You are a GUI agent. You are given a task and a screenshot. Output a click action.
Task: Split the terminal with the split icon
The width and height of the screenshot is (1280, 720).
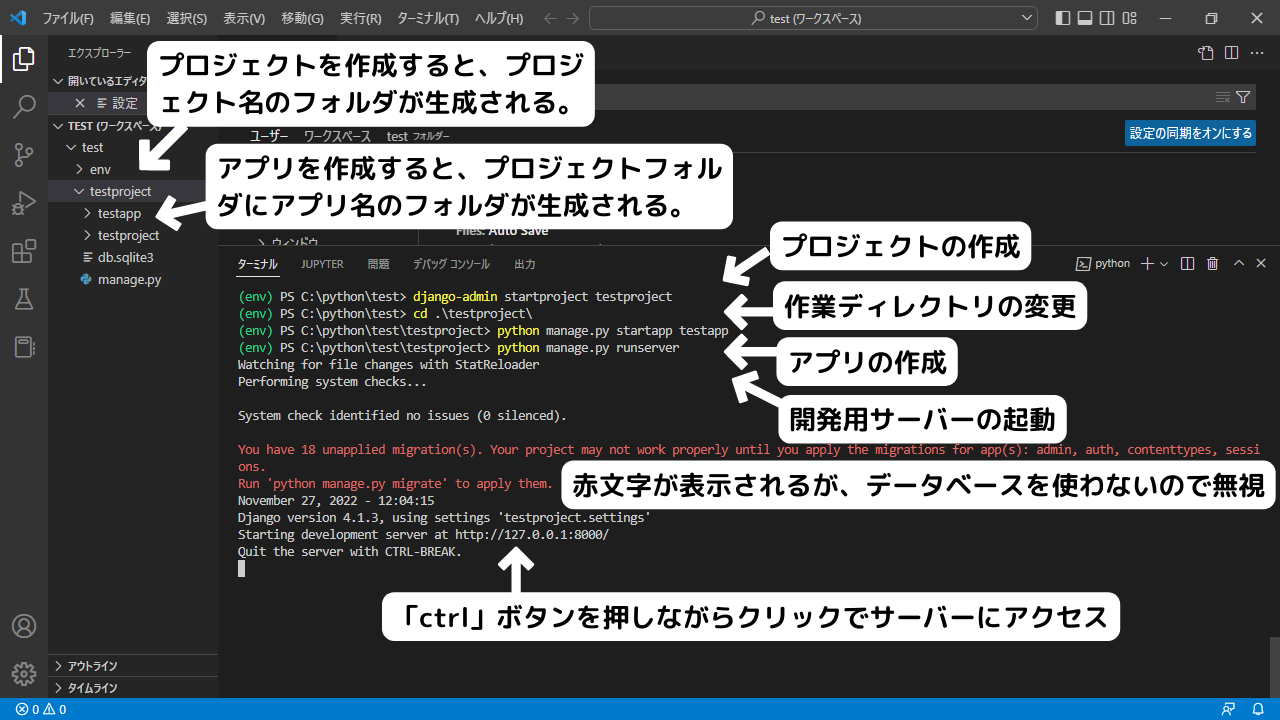[x=1187, y=263]
